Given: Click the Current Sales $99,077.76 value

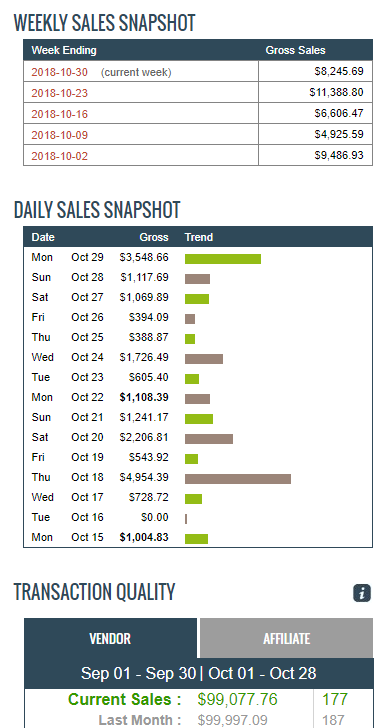Looking at the screenshot, I should (237, 699).
